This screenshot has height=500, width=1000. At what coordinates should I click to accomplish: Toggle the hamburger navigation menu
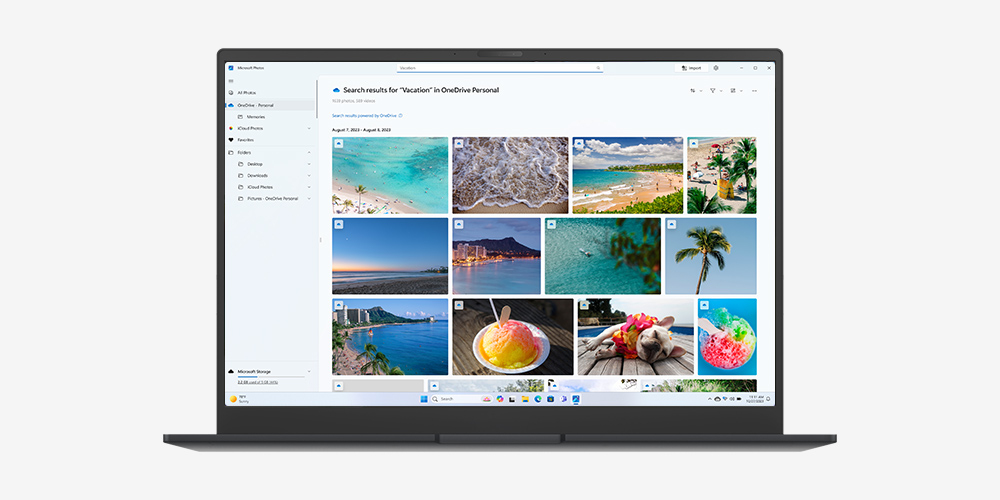pyautogui.click(x=231, y=81)
